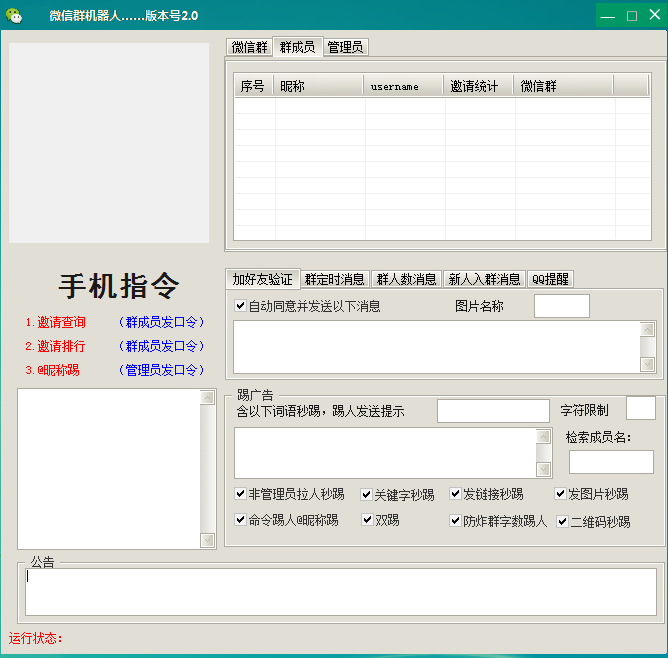Maximize the robot window

(632, 16)
